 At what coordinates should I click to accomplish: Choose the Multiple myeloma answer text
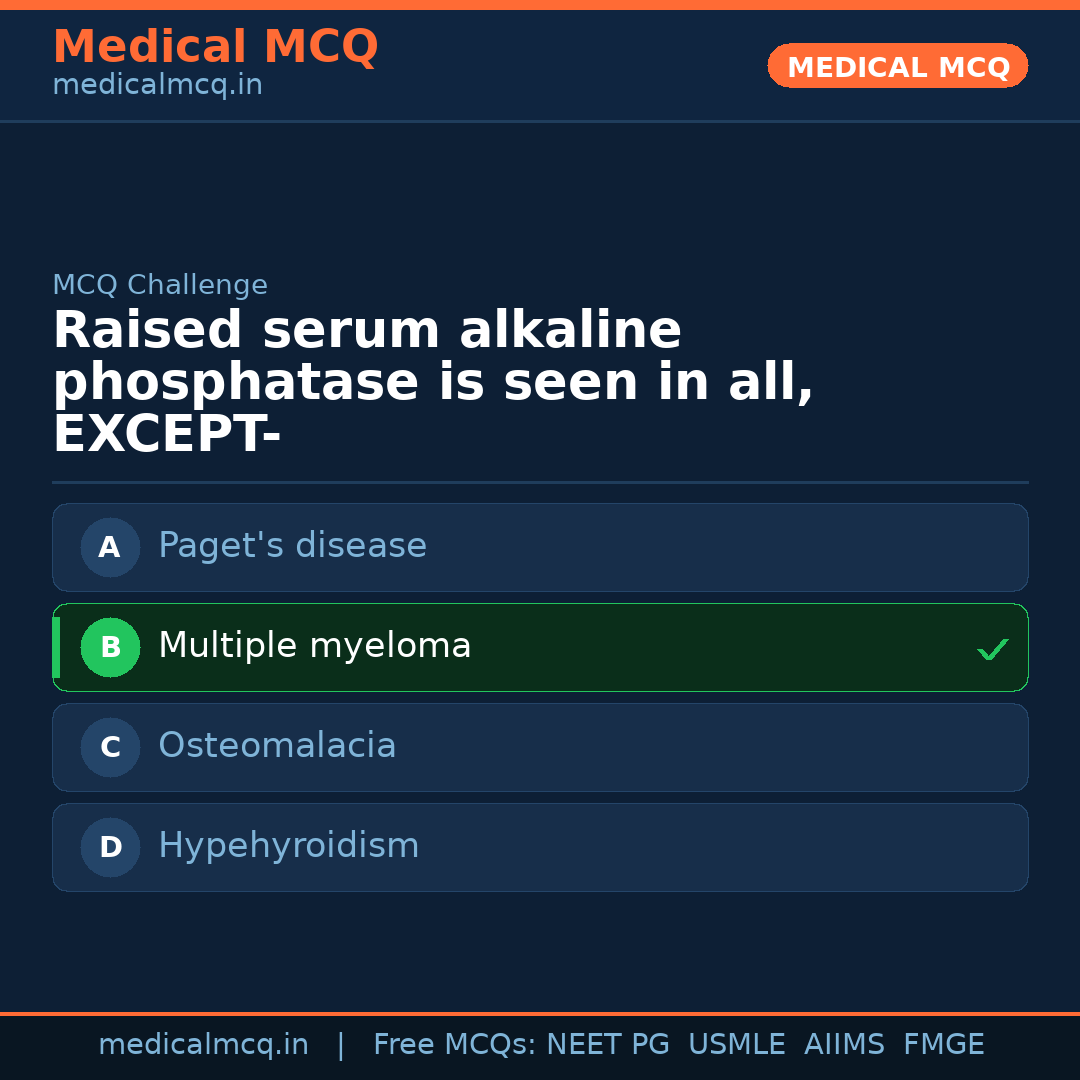point(314,646)
